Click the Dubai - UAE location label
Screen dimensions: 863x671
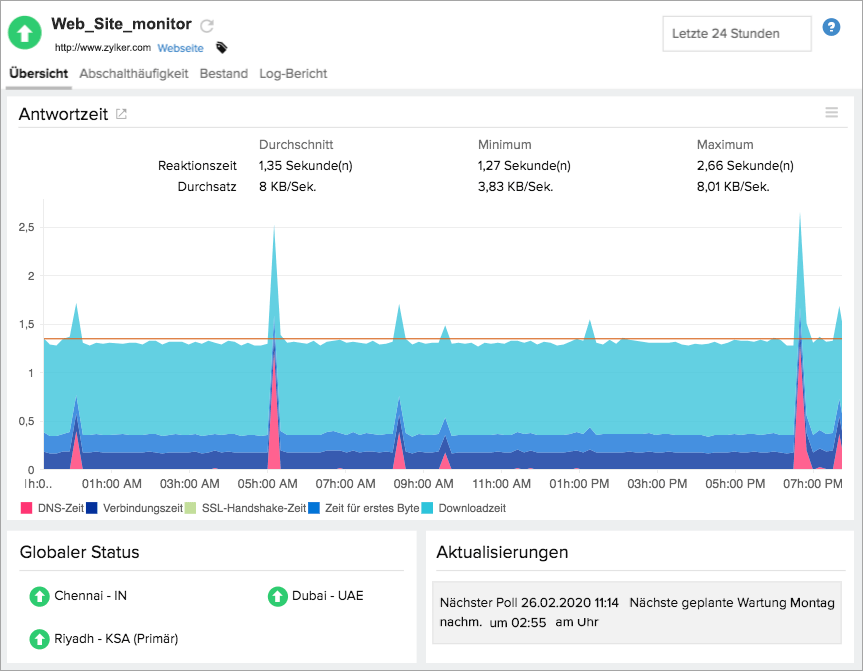[328, 596]
